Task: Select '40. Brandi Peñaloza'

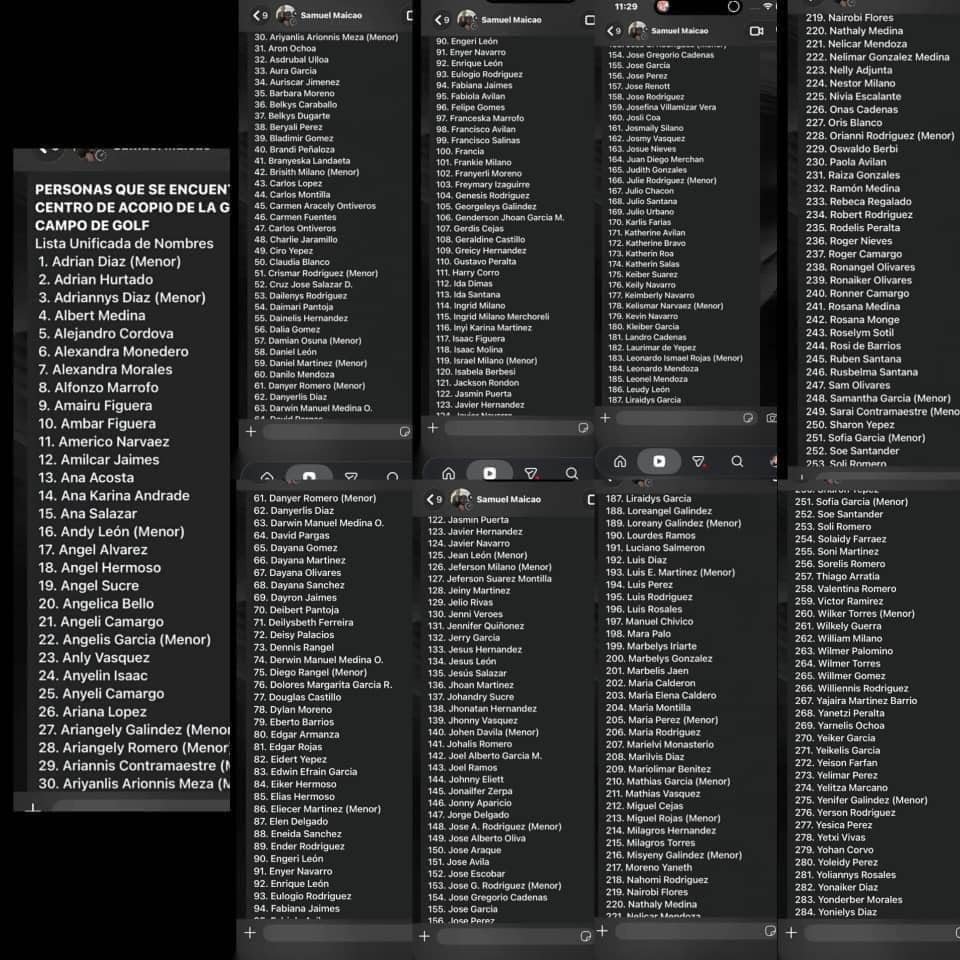Action: pos(294,149)
